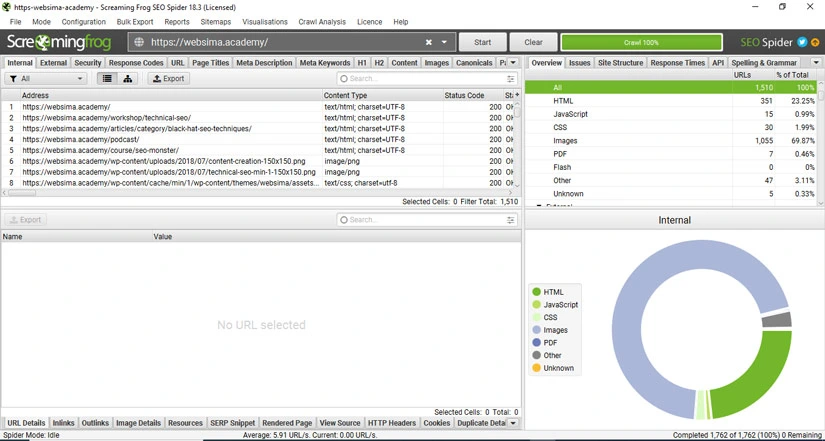Screen dimensions: 825x441
Task: Click the Start button
Action: pos(482,43)
